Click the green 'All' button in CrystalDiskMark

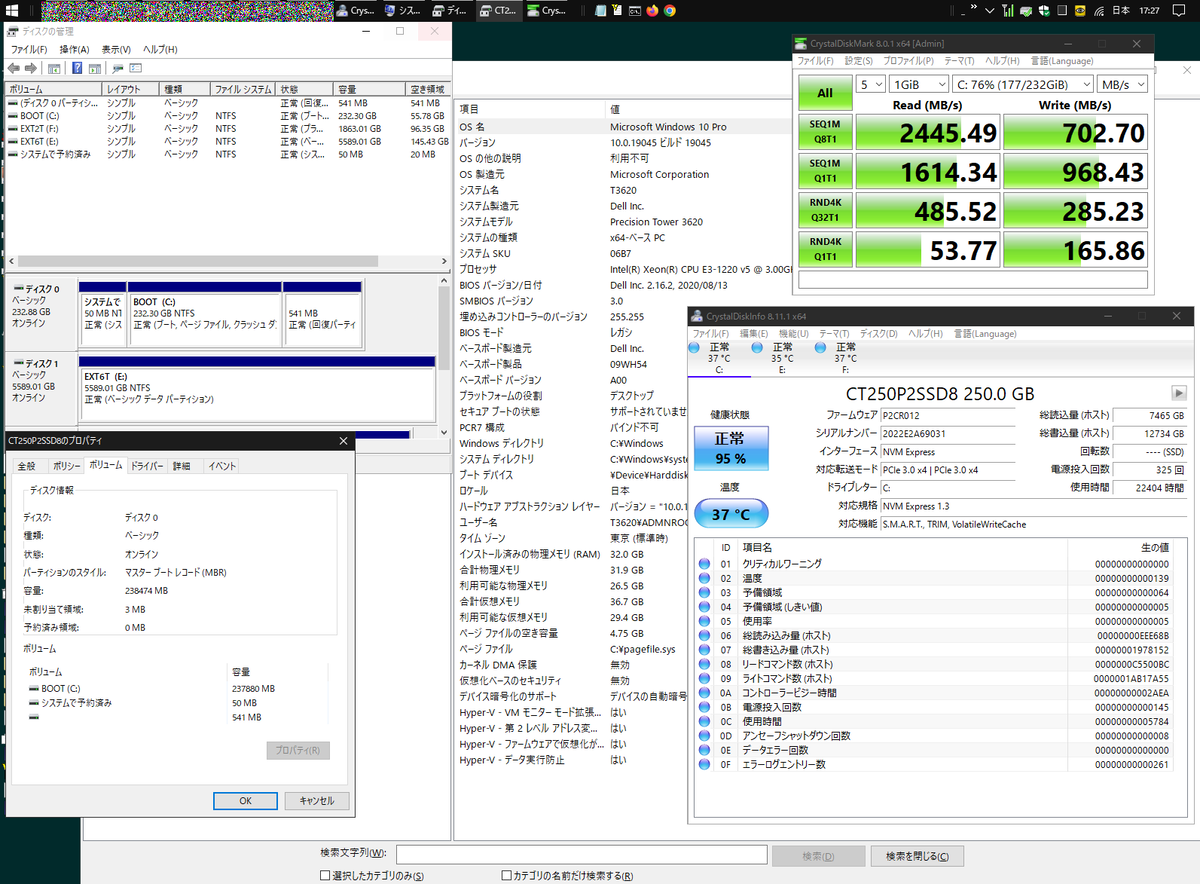(825, 93)
